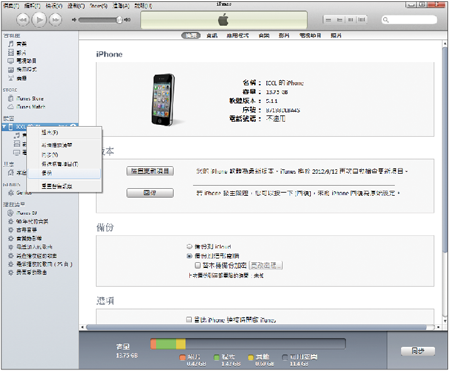Switch to the Music tab
The height and width of the screenshot is (372, 450).
point(264,35)
